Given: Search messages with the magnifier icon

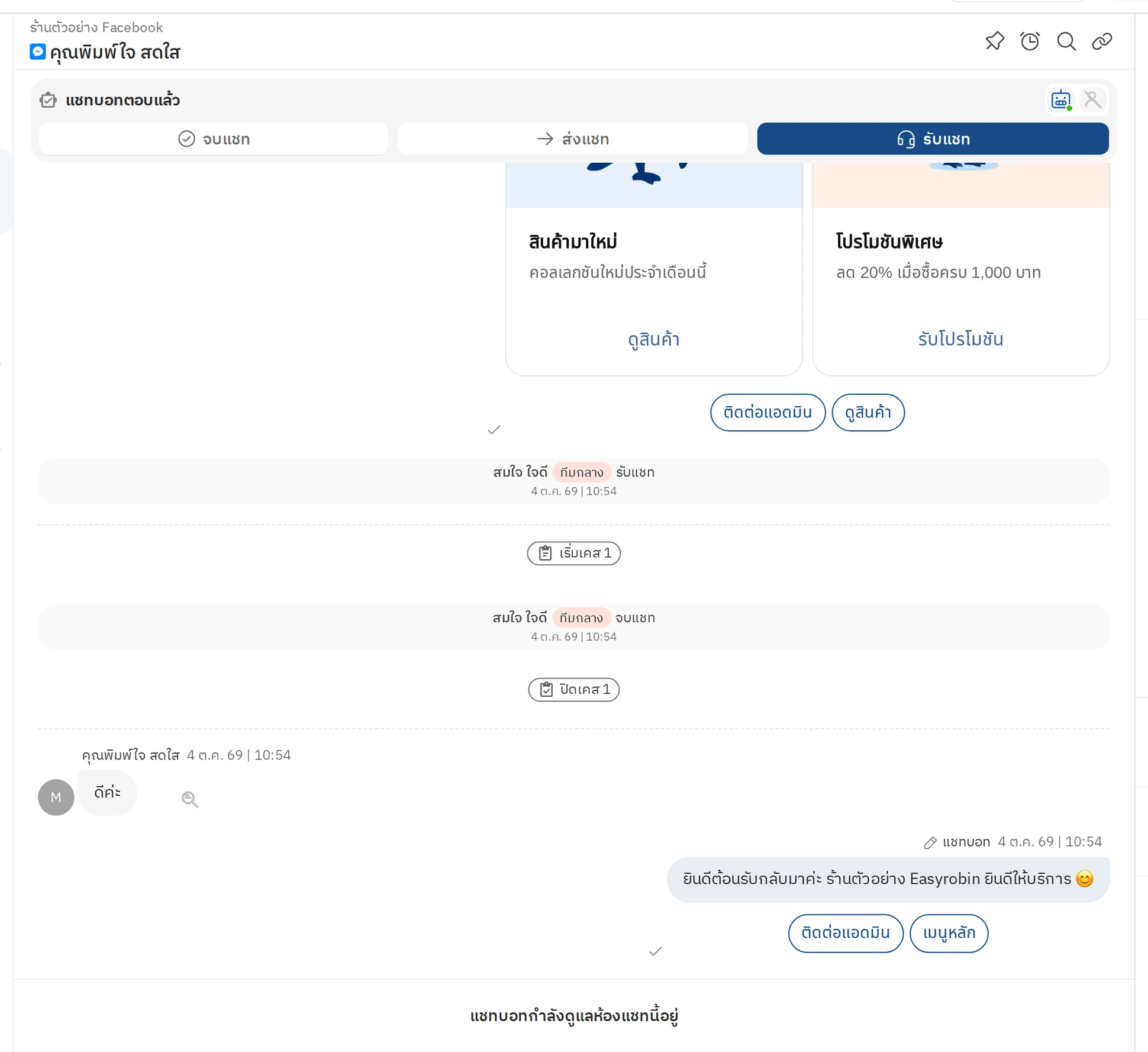Looking at the screenshot, I should [x=1066, y=41].
